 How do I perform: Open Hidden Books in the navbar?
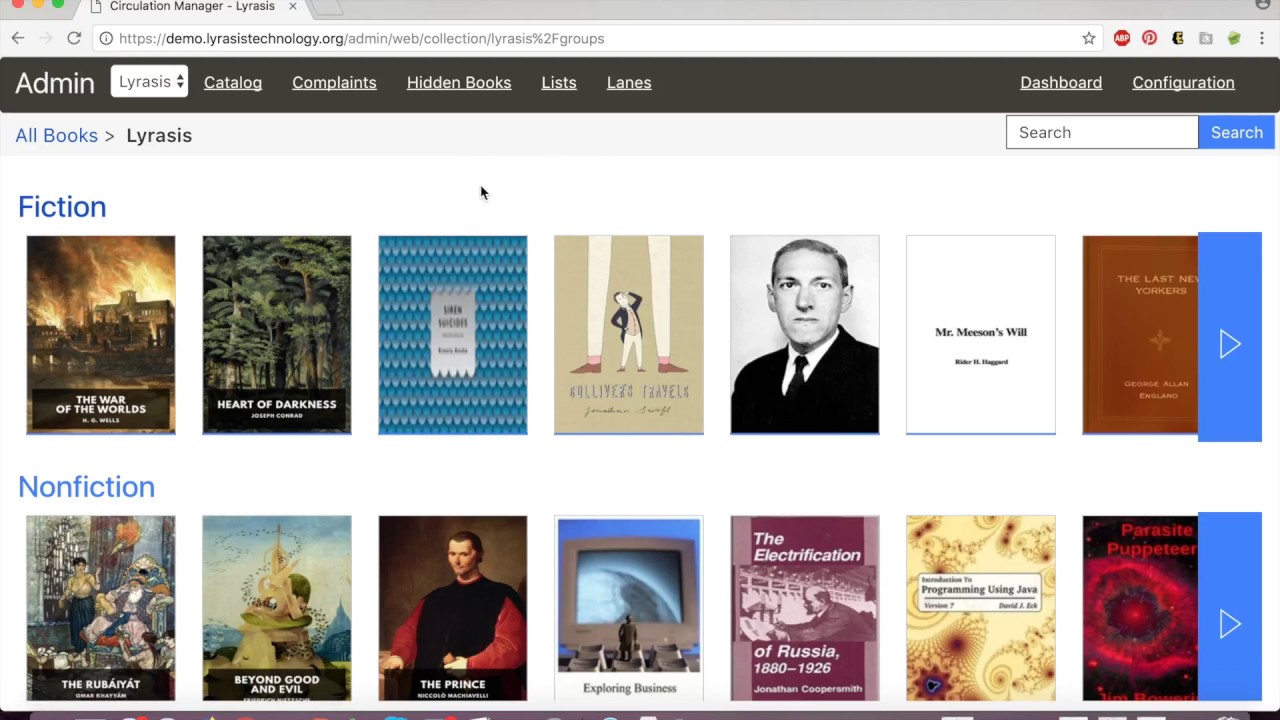(459, 83)
